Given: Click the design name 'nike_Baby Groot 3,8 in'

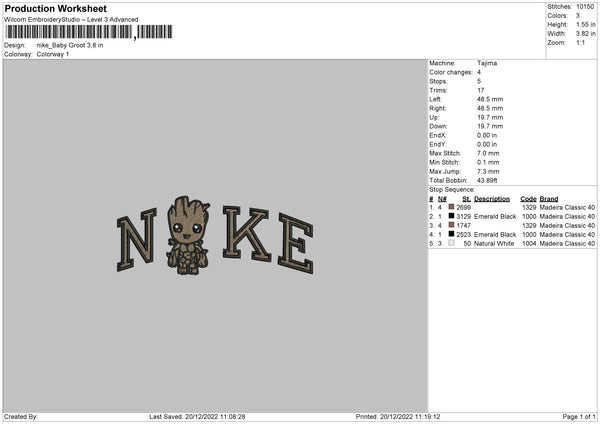Looking at the screenshot, I should point(70,45).
